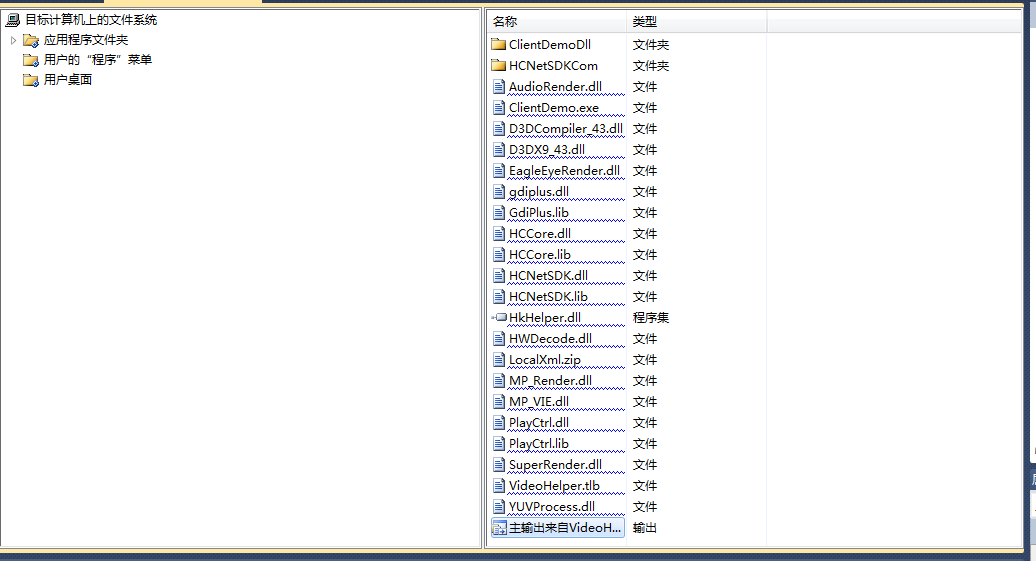
Task: Click 文件夹 type cell of ClientDemoDll row
Action: (x=651, y=44)
